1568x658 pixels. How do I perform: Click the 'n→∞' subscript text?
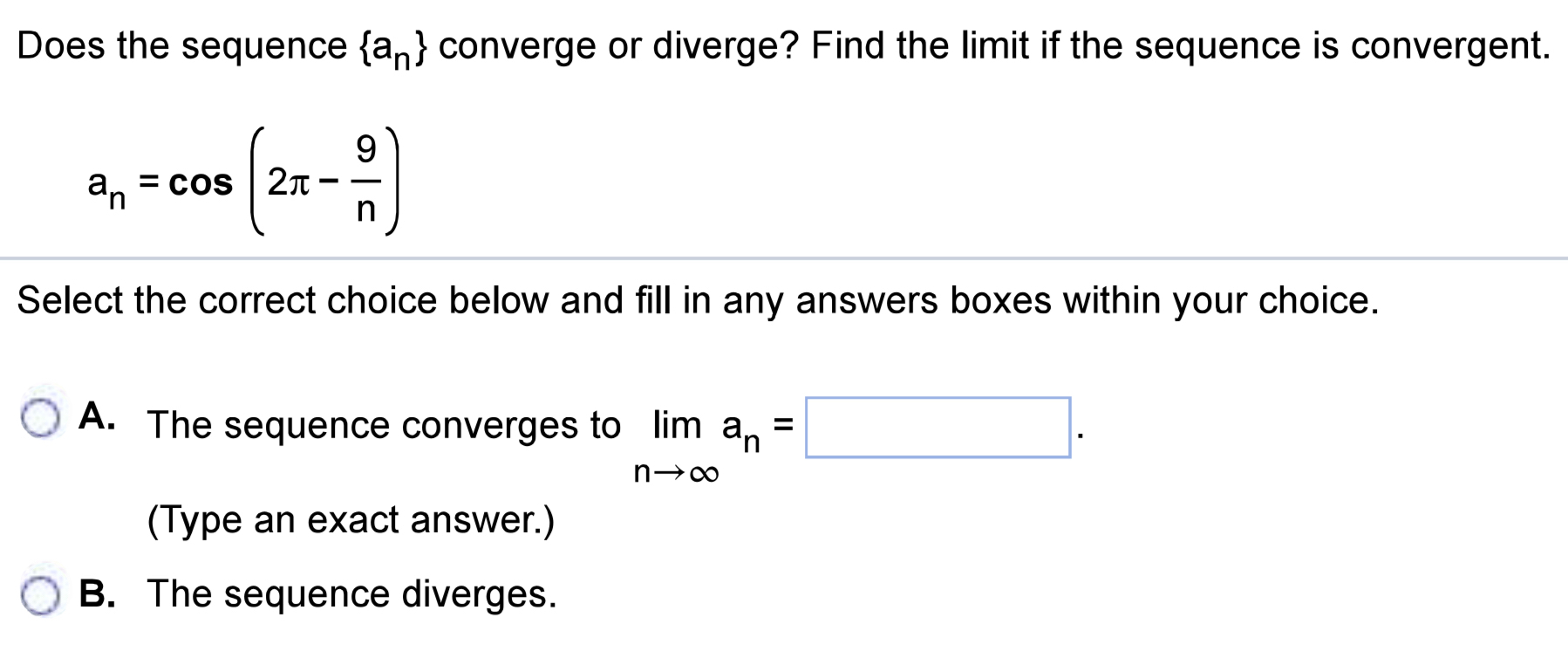(x=677, y=474)
